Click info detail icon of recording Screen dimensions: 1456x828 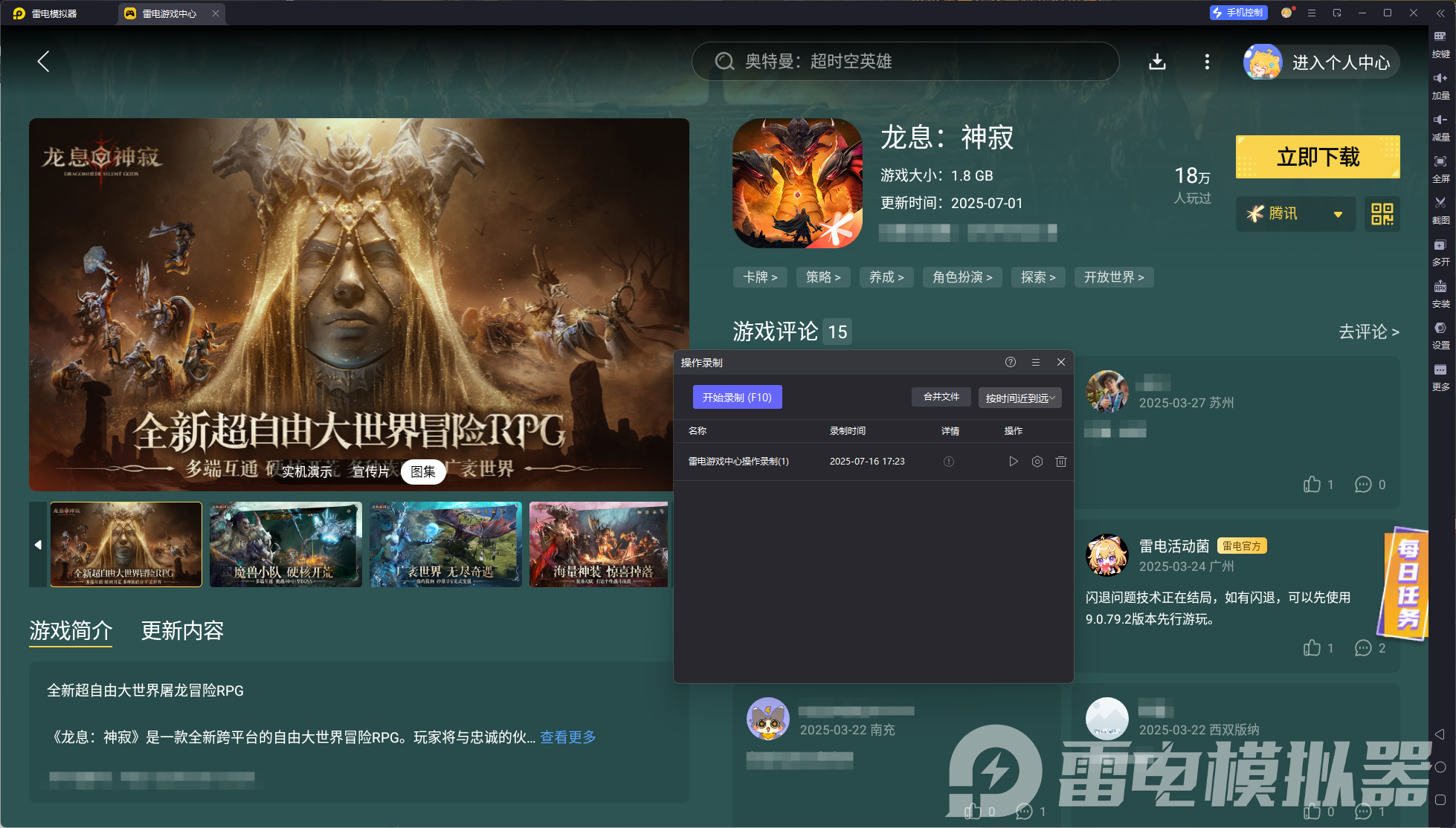(948, 462)
